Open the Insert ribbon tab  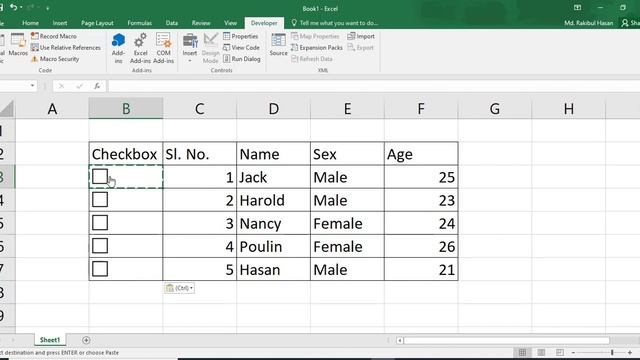(60, 23)
